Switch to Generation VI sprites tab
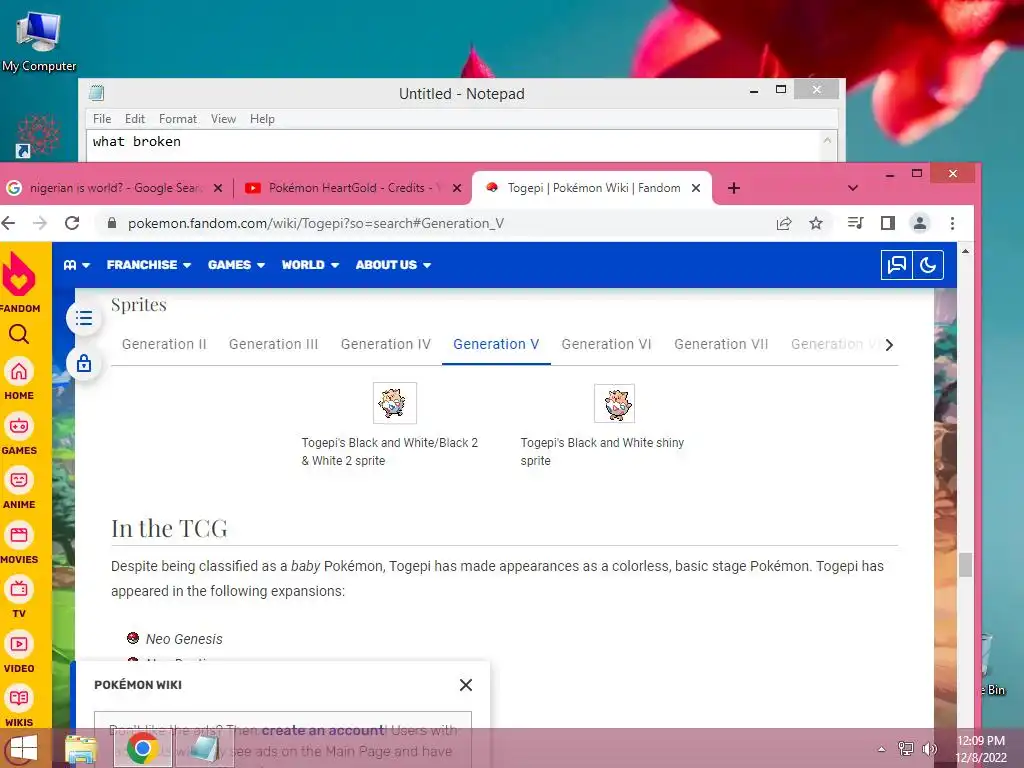 [607, 344]
